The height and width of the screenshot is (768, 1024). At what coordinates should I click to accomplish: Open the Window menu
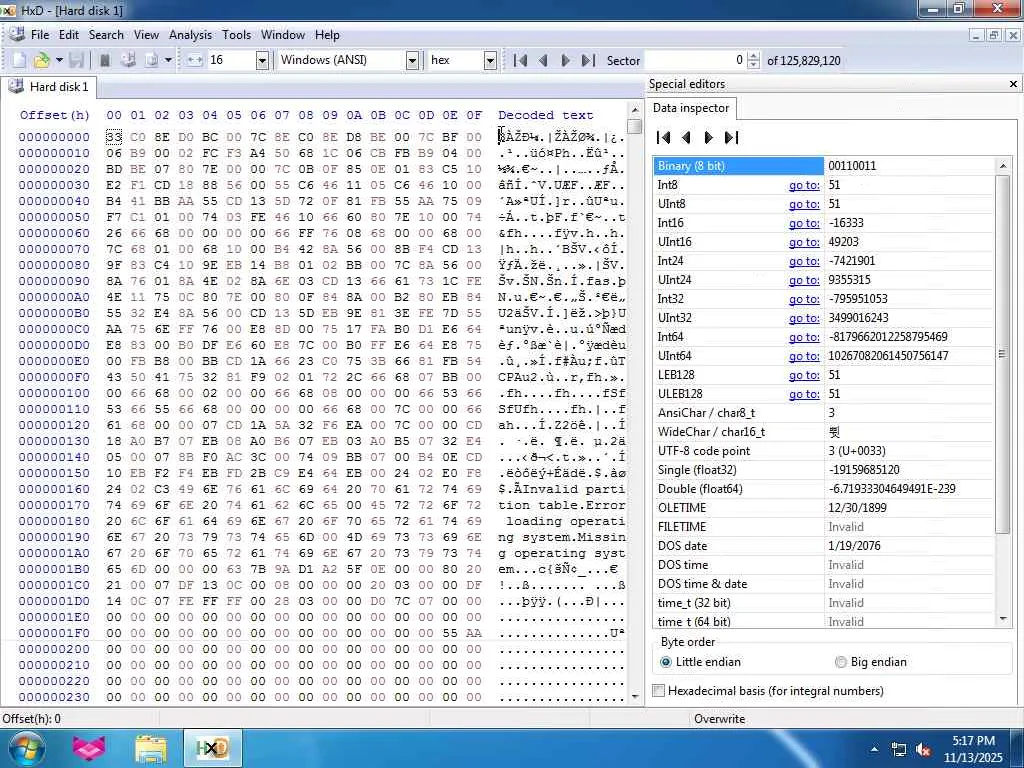283,35
